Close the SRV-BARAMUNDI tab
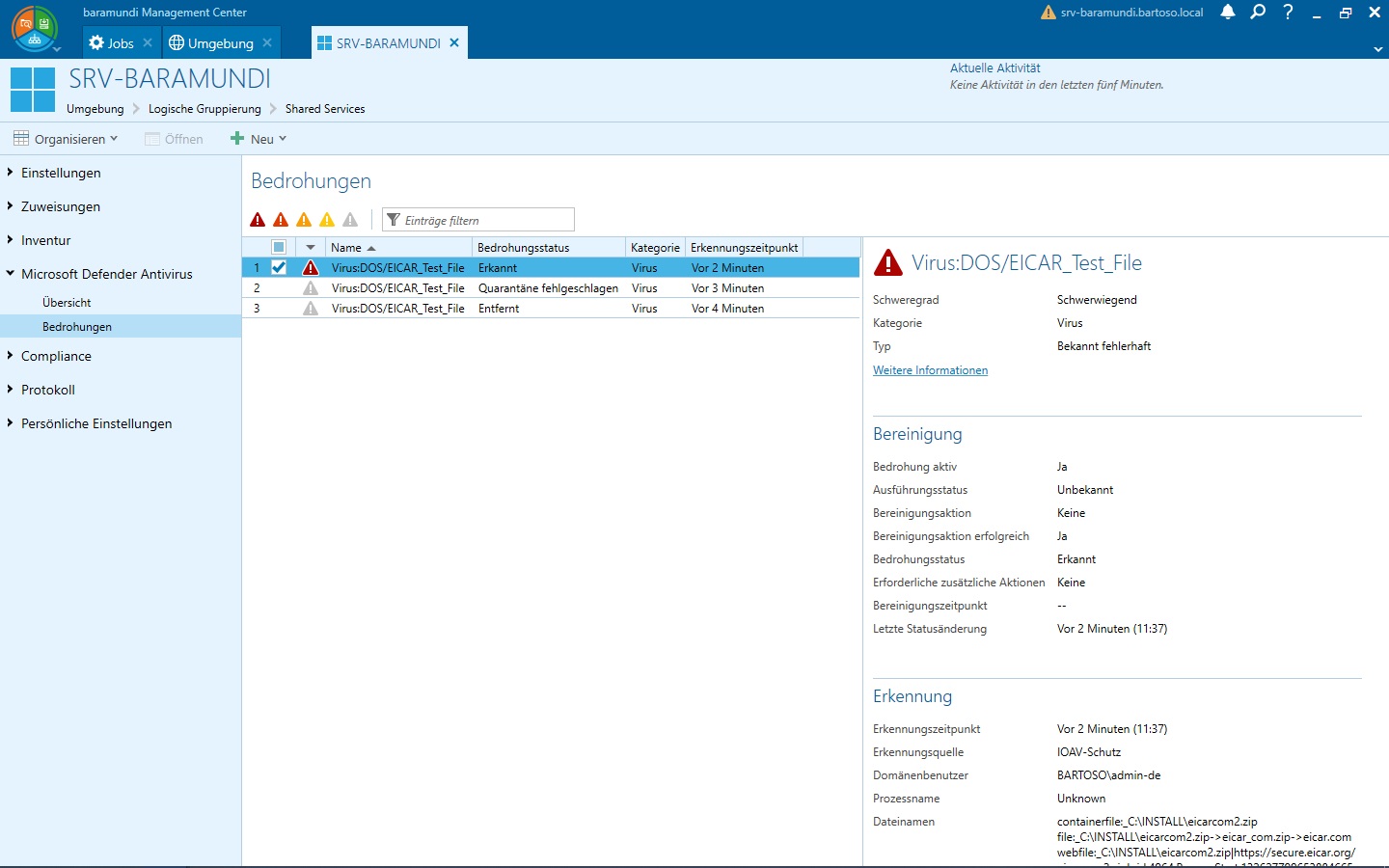Screen dimensions: 1389x868 [x=454, y=42]
